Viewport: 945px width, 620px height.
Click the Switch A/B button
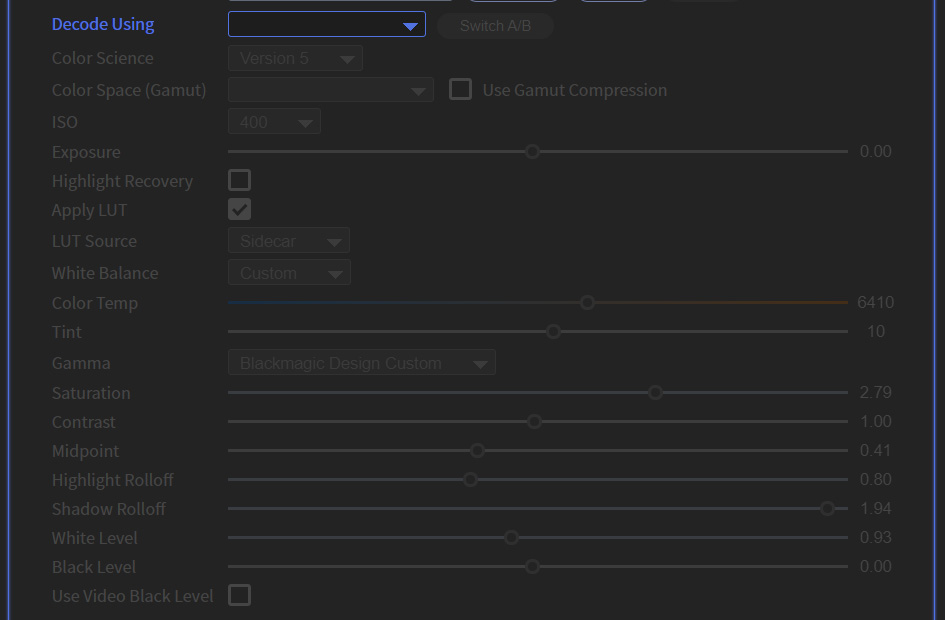495,26
